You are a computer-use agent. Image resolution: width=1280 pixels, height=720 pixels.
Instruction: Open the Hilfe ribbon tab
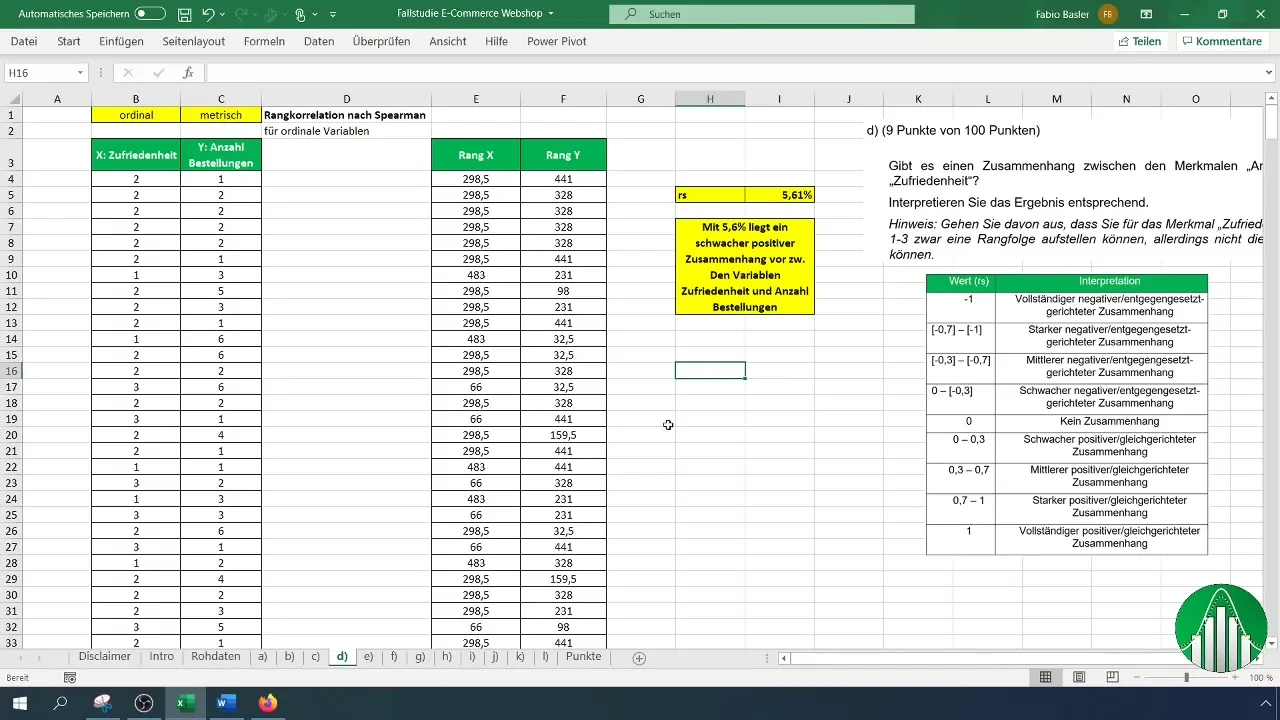point(496,41)
